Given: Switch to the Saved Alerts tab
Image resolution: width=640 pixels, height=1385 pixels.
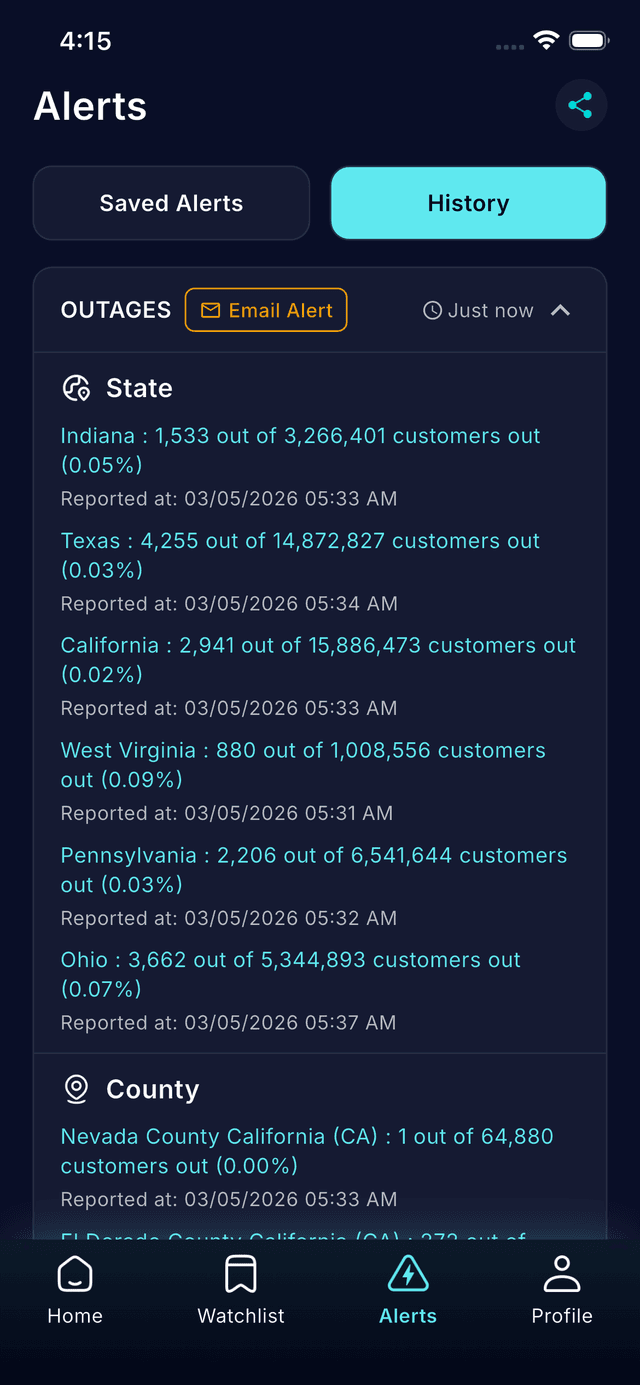Looking at the screenshot, I should 171,203.
